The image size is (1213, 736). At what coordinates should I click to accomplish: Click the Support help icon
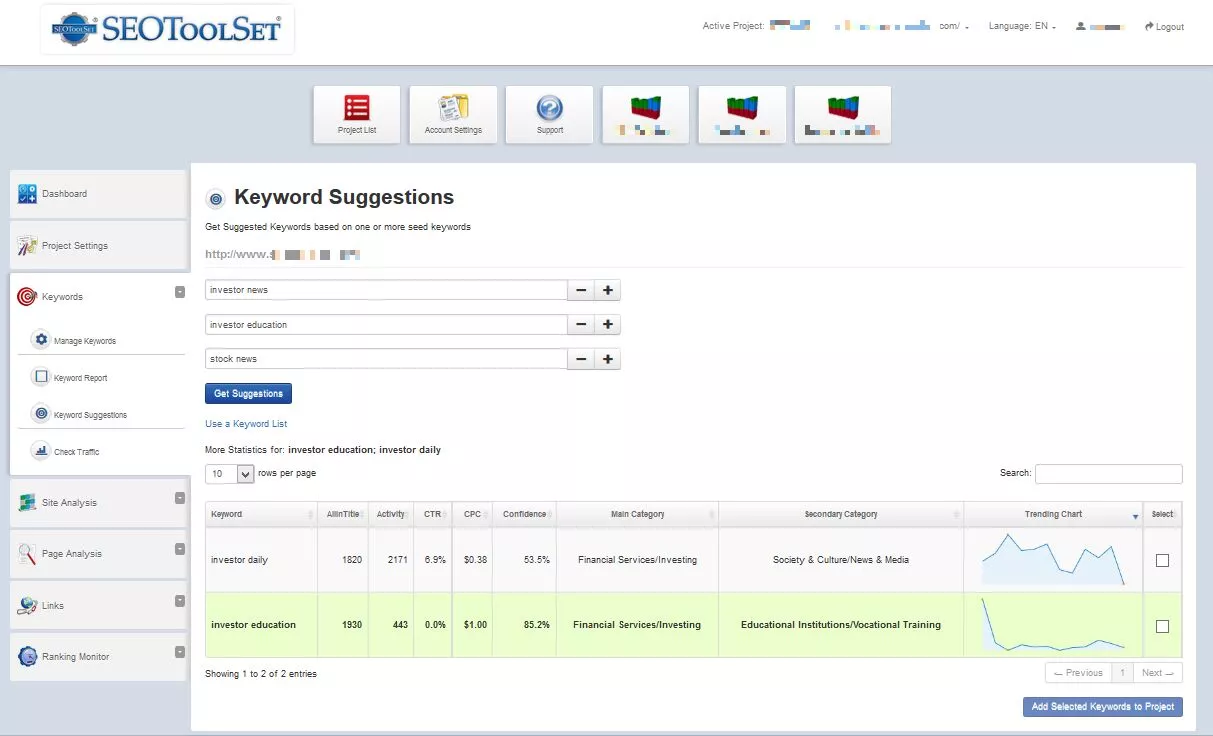(x=549, y=114)
